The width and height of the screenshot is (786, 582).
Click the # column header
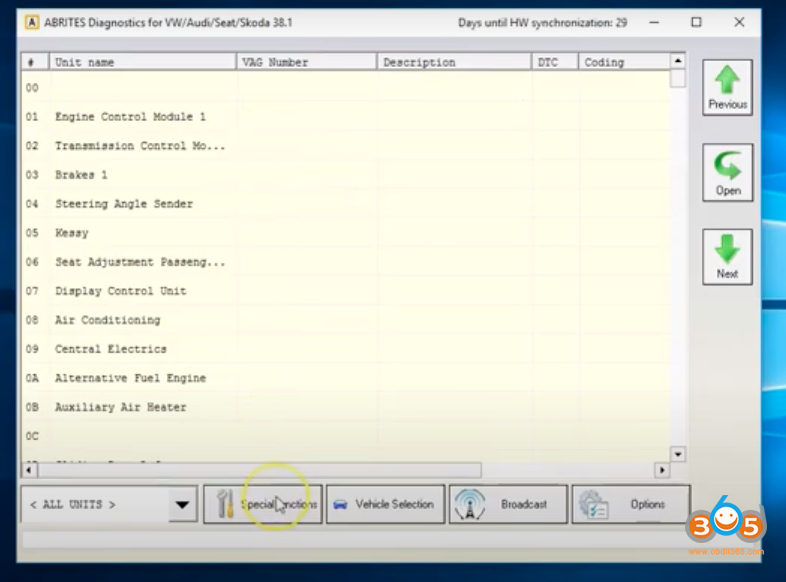(35, 62)
